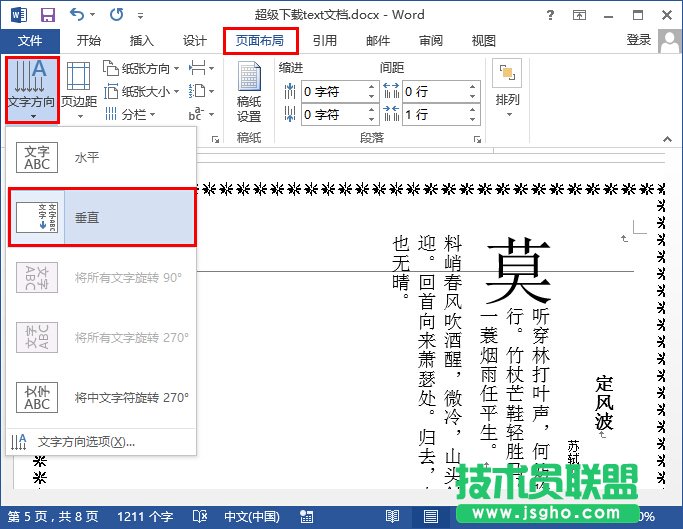Screen dimensions: 683x529
Task: Open the 页边距 margins button
Action: [79, 90]
